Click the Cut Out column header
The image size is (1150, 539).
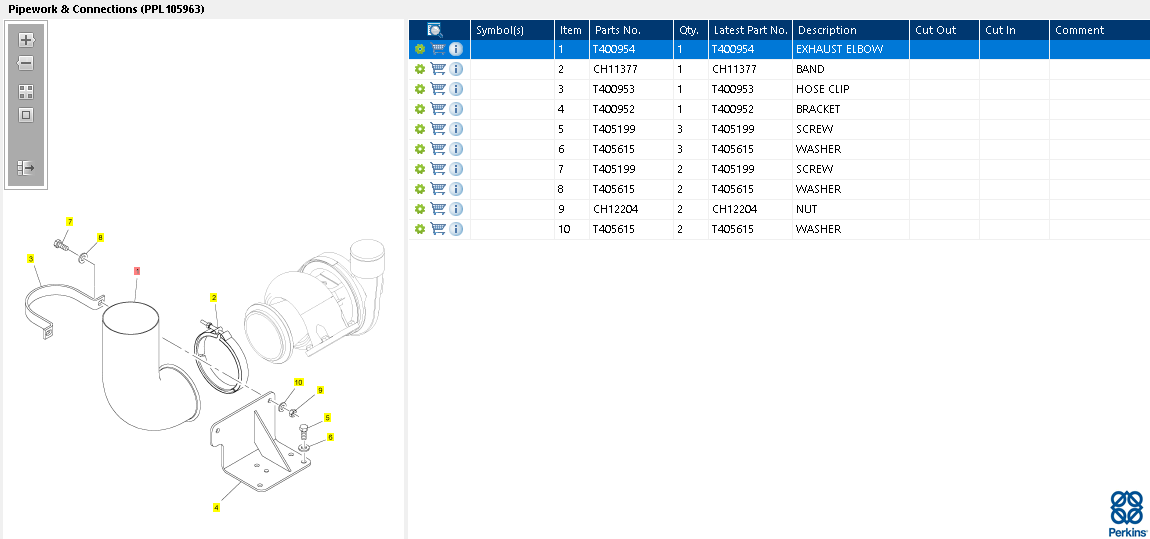coord(945,30)
